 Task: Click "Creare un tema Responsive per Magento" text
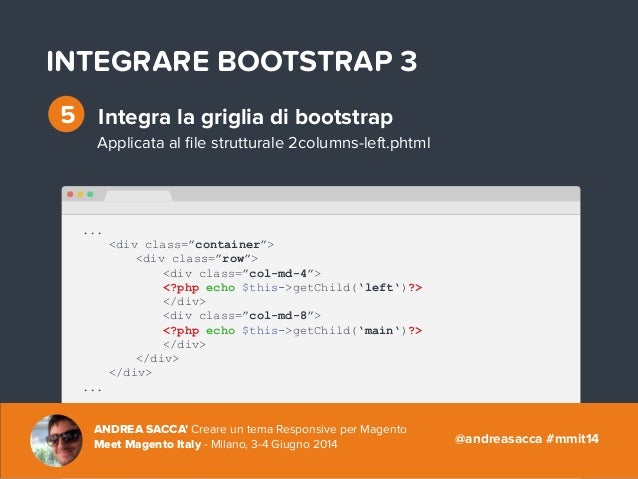(x=299, y=429)
